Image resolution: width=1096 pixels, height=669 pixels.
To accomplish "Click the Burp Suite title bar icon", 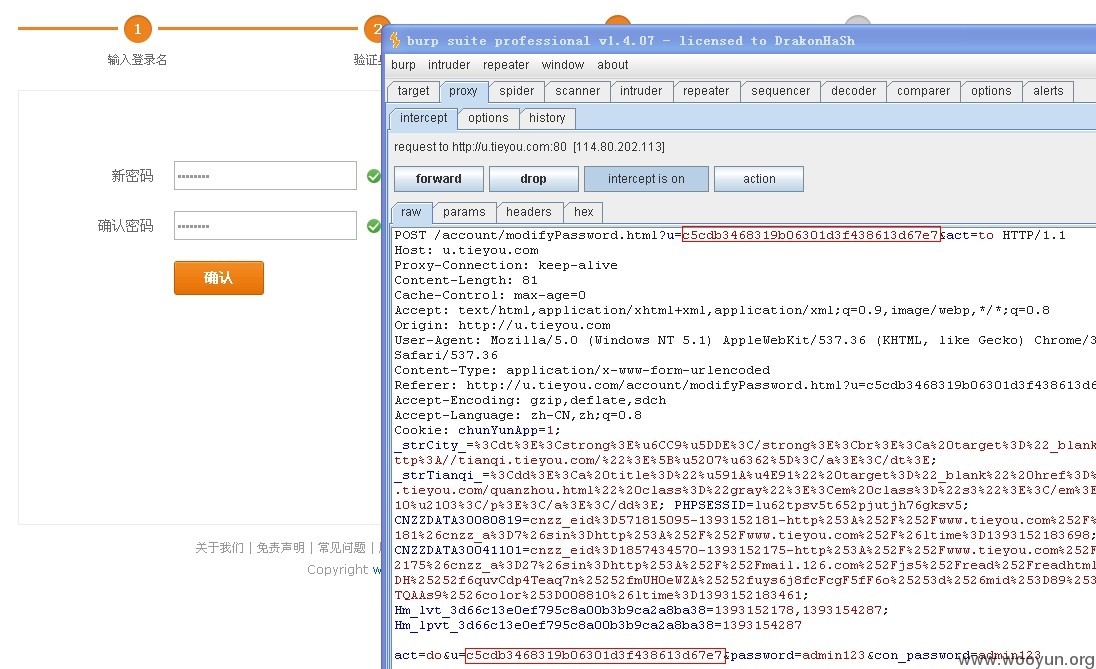I will [395, 41].
